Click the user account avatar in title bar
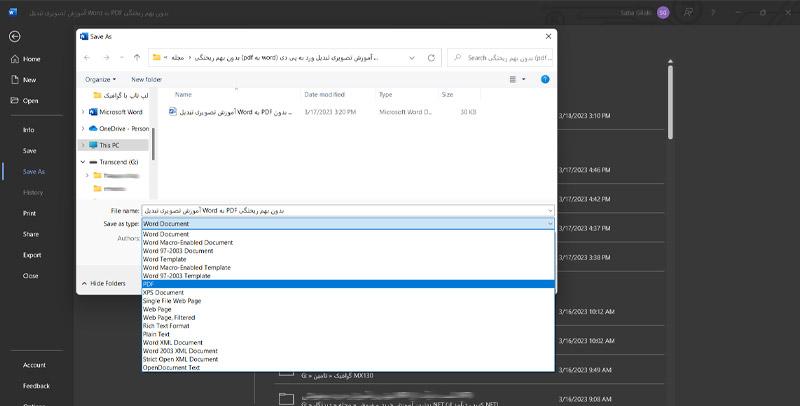Viewport: 800px width, 406px height. point(662,11)
